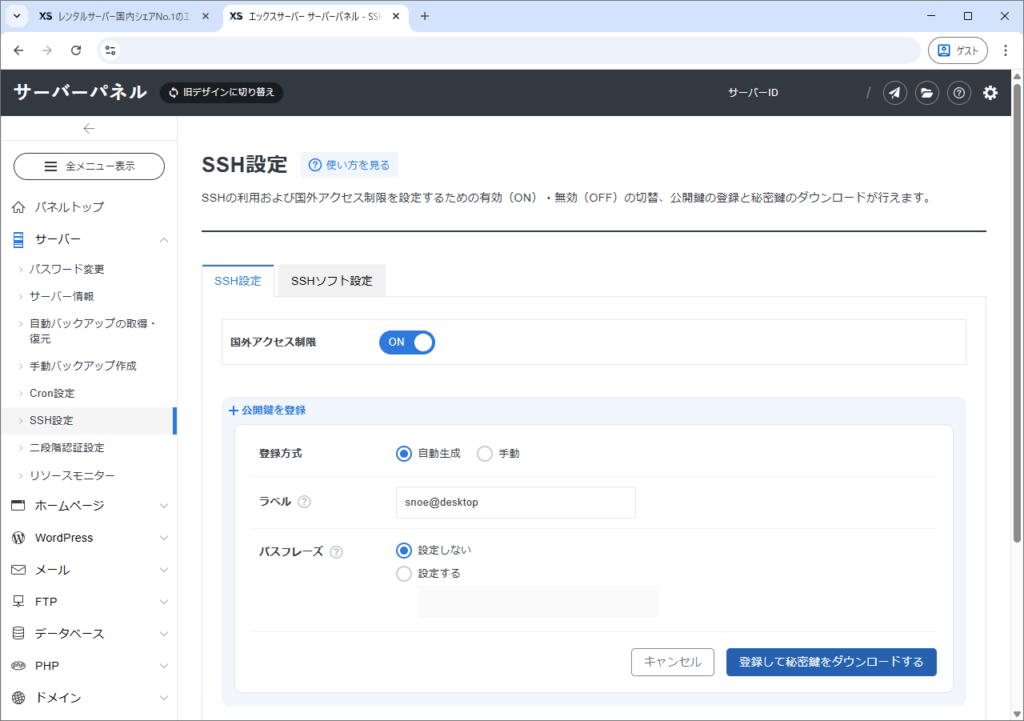Select 設定する passphrase option
Image resolution: width=1024 pixels, height=721 pixels.
[404, 574]
